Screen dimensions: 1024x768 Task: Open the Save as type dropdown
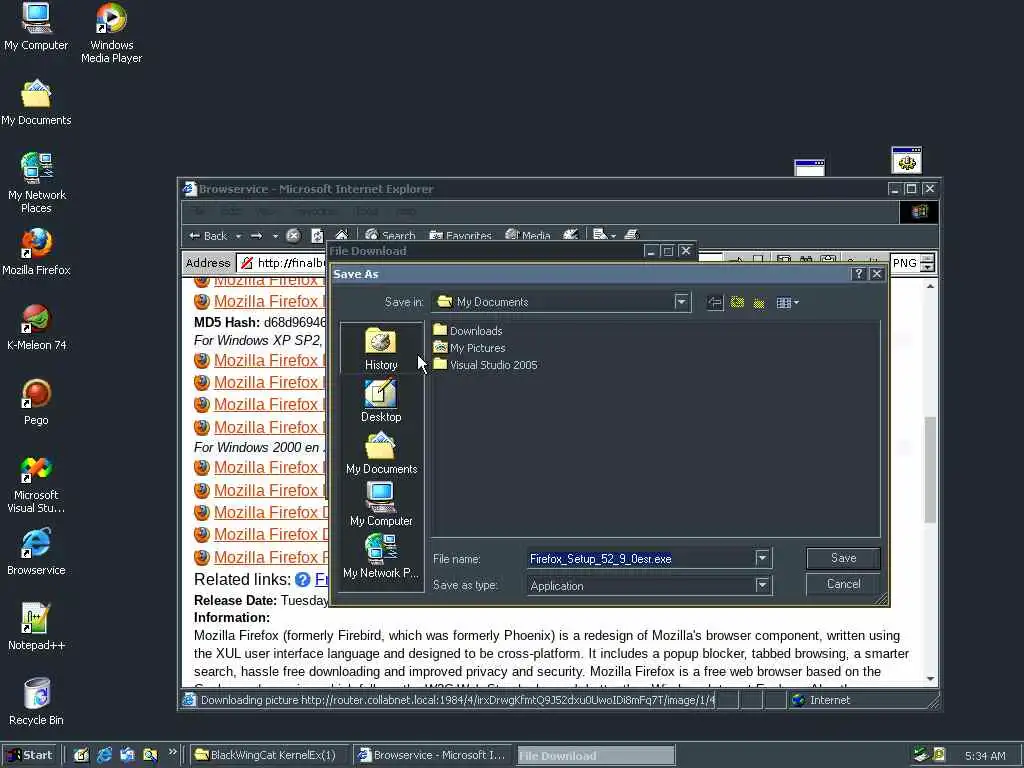point(761,585)
